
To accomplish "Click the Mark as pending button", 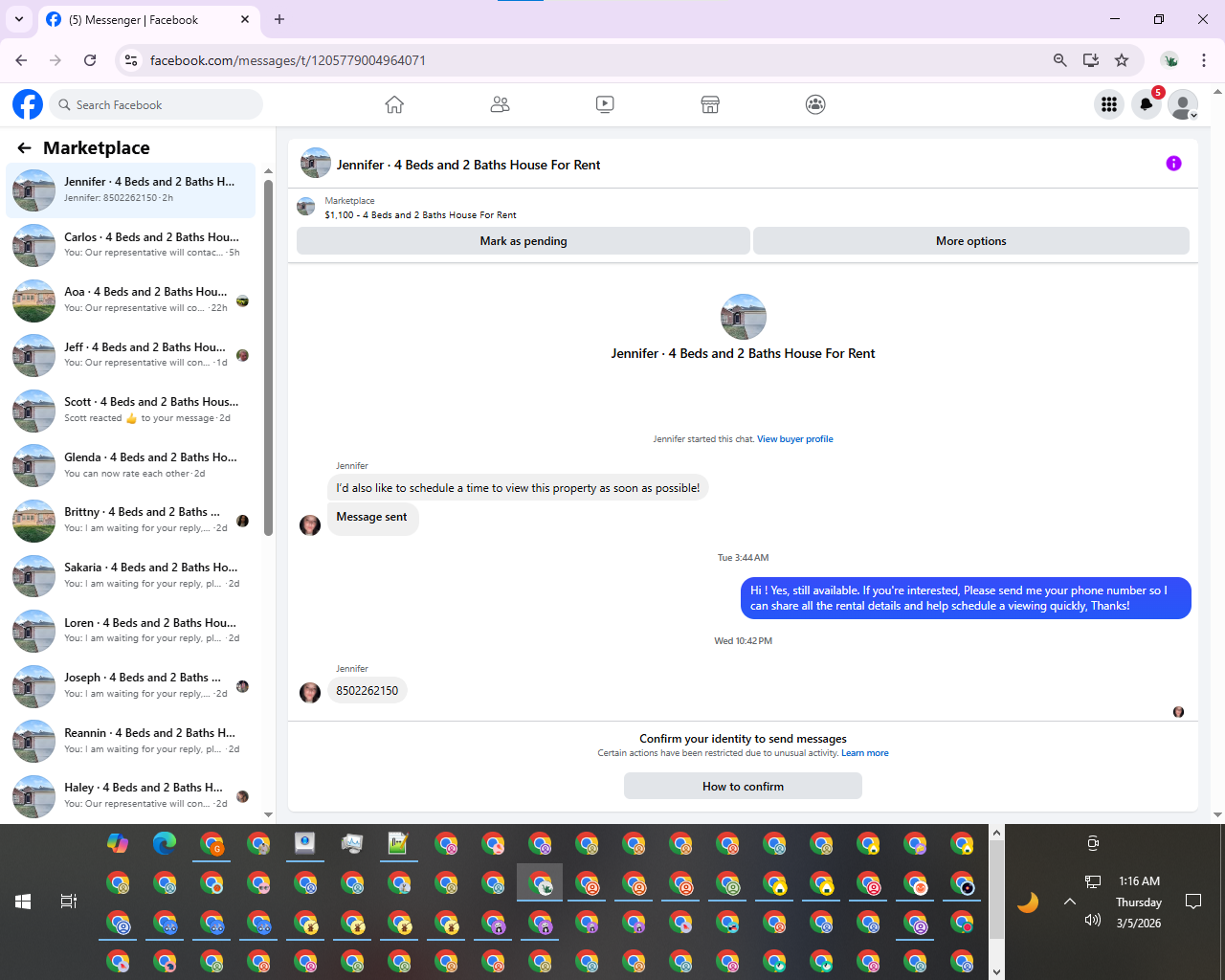I will [523, 241].
